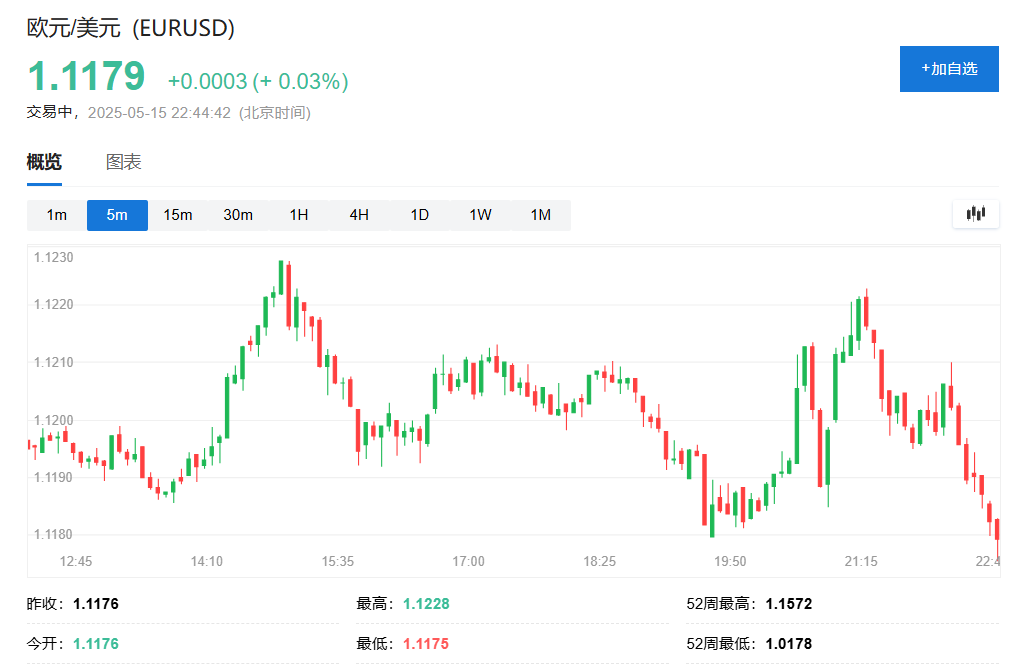The image size is (1010, 669).
Task: Switch to the 概览 tab
Action: [x=44, y=162]
